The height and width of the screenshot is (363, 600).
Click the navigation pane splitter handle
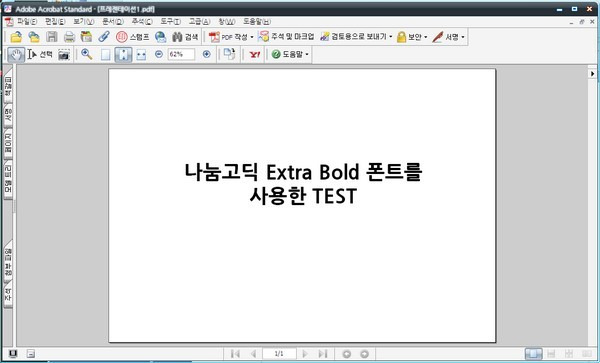[x=15, y=207]
